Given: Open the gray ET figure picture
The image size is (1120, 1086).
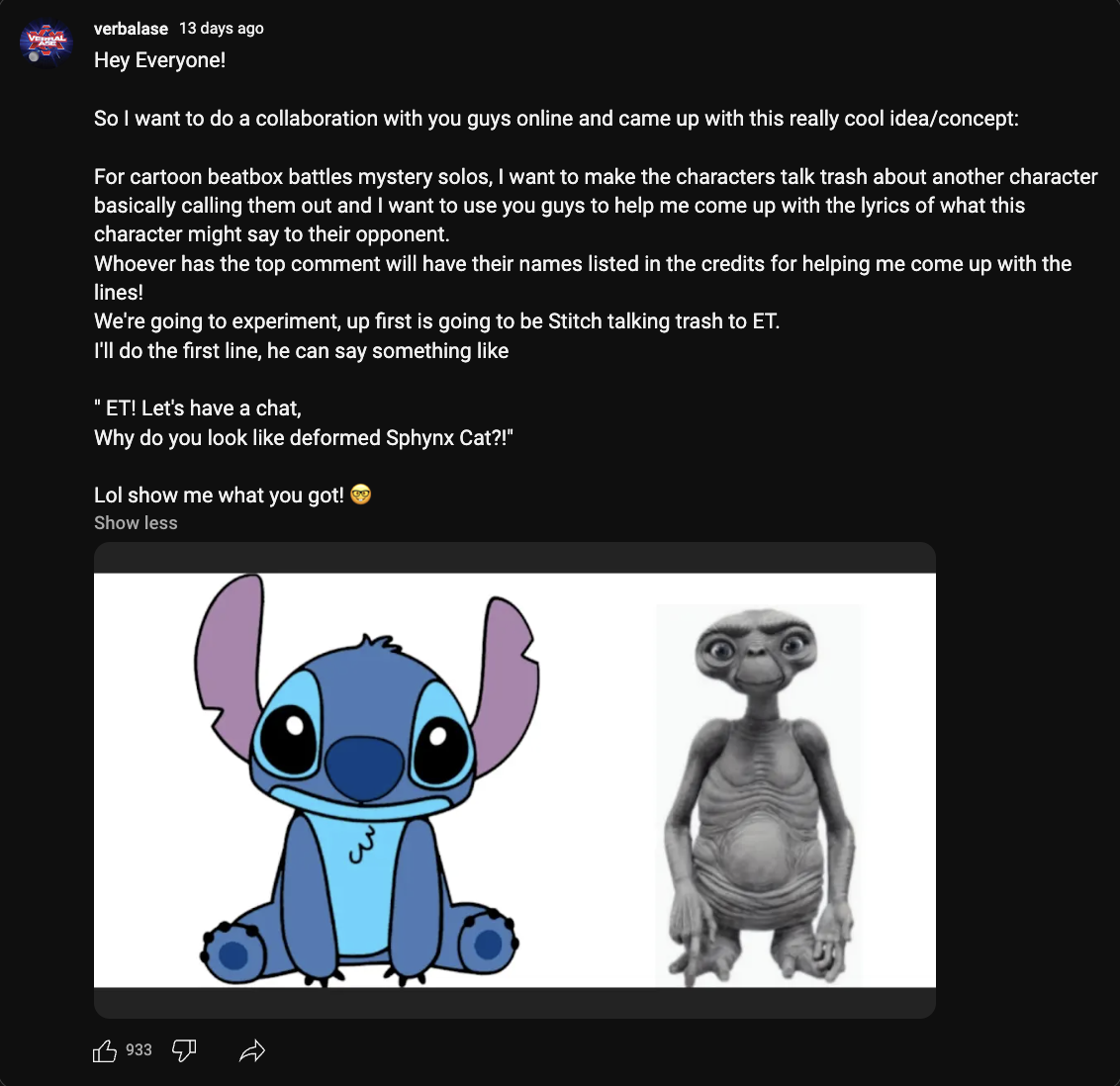Looking at the screenshot, I should [759, 795].
